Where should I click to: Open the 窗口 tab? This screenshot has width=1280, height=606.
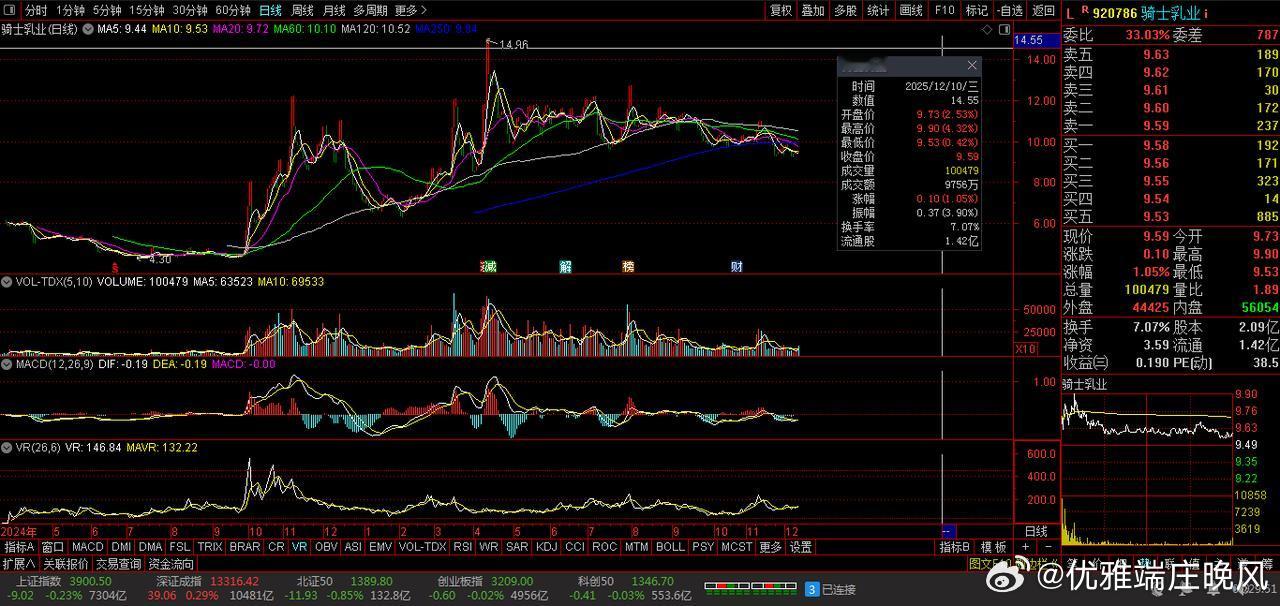(x=53, y=547)
